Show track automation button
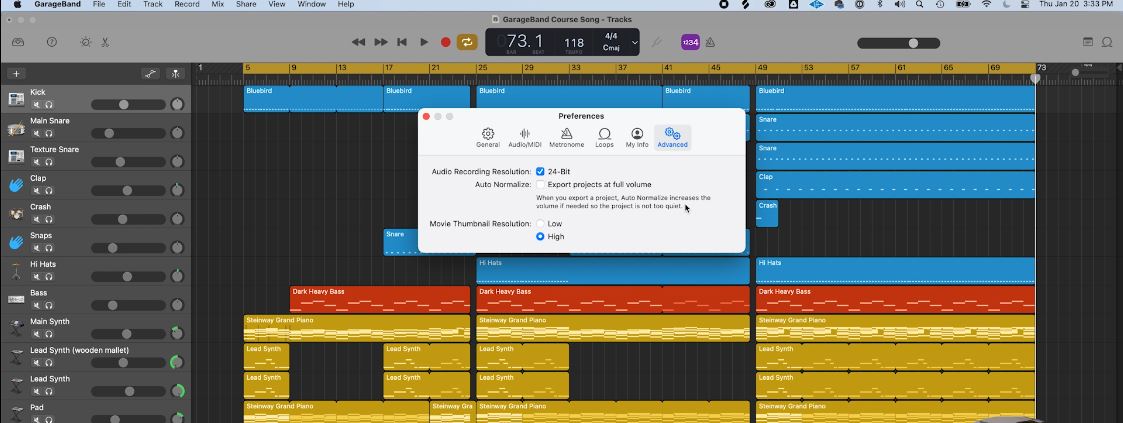 [x=150, y=74]
